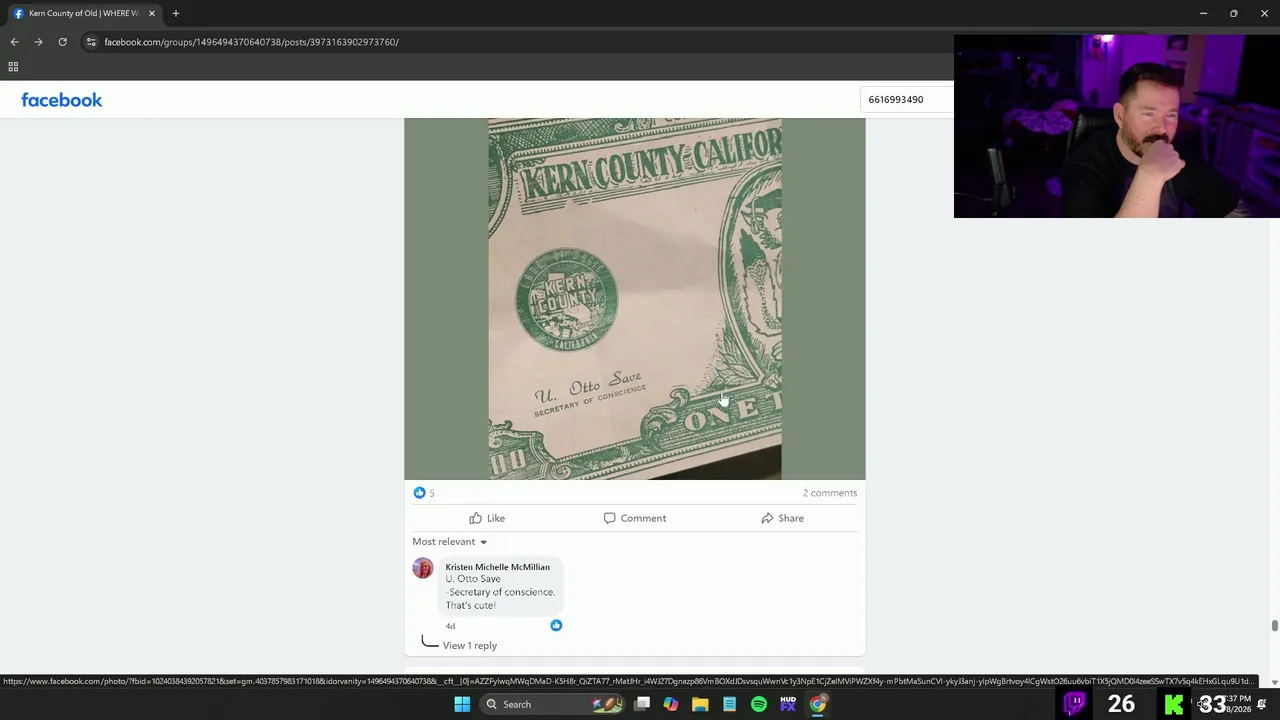Click the like reaction on Kristen's comment
The image size is (1280, 720).
pos(556,625)
